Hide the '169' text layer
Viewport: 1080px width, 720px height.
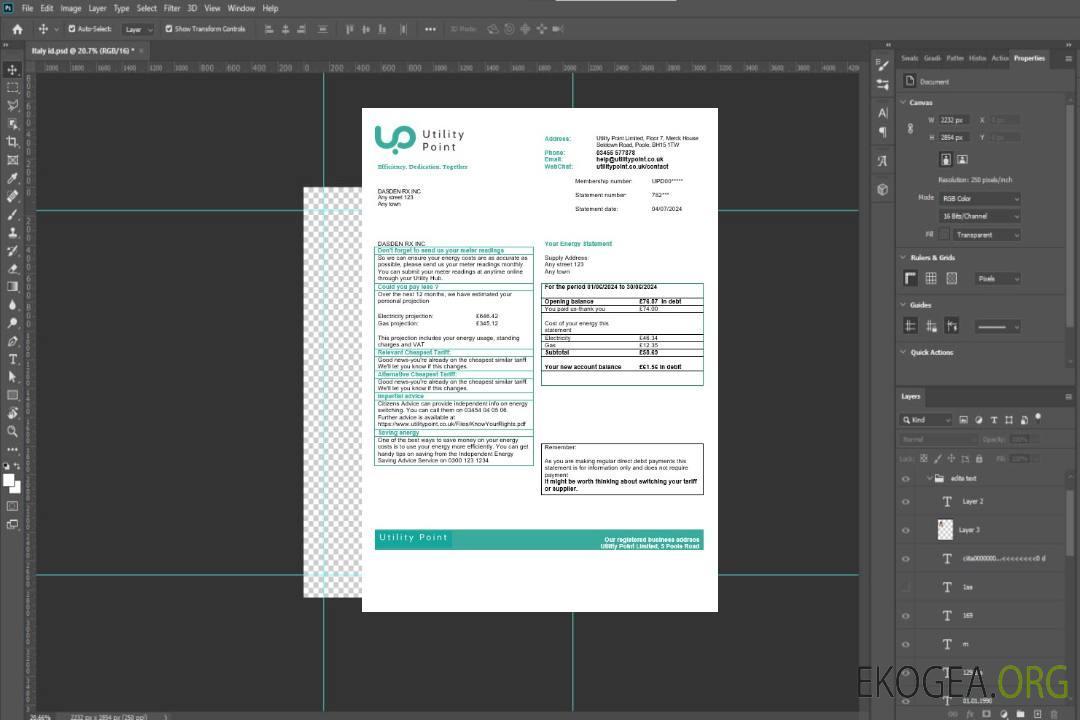pyautogui.click(x=906, y=616)
